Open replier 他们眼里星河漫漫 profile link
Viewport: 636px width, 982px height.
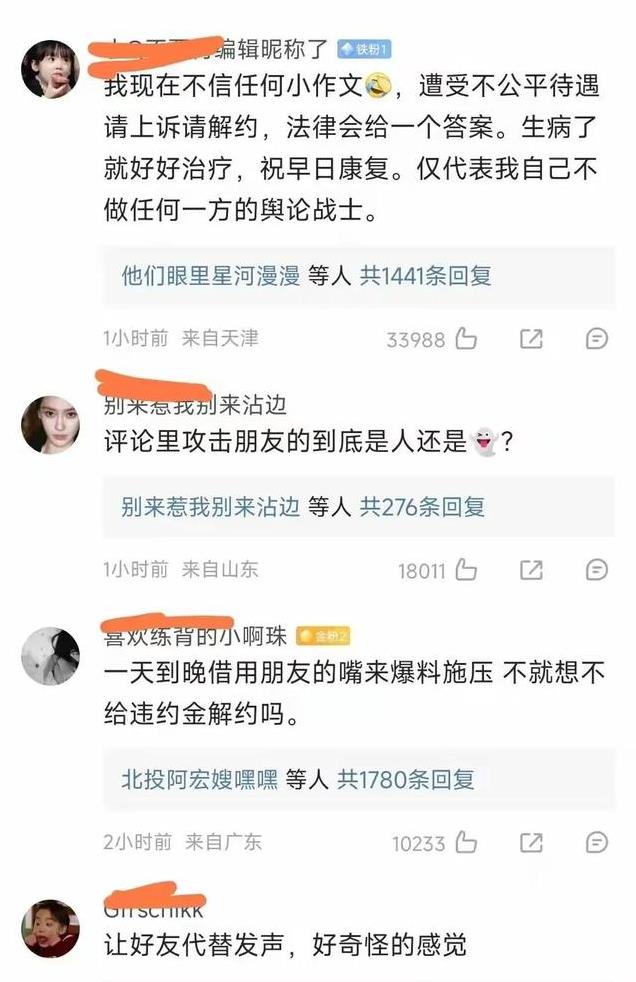point(211,276)
